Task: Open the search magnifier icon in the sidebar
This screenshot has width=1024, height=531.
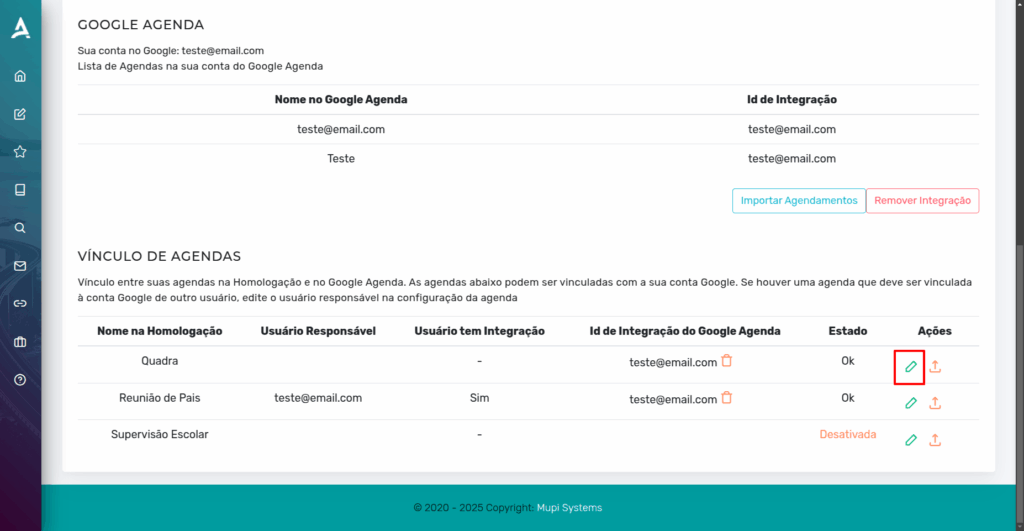Action: click(20, 228)
